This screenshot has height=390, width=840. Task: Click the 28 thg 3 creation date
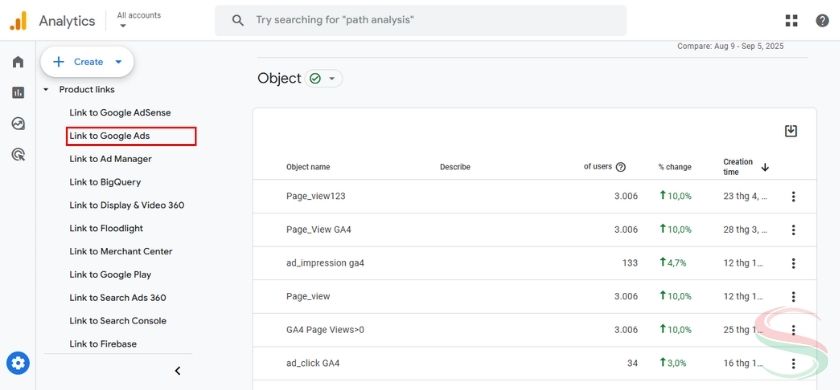tap(745, 229)
